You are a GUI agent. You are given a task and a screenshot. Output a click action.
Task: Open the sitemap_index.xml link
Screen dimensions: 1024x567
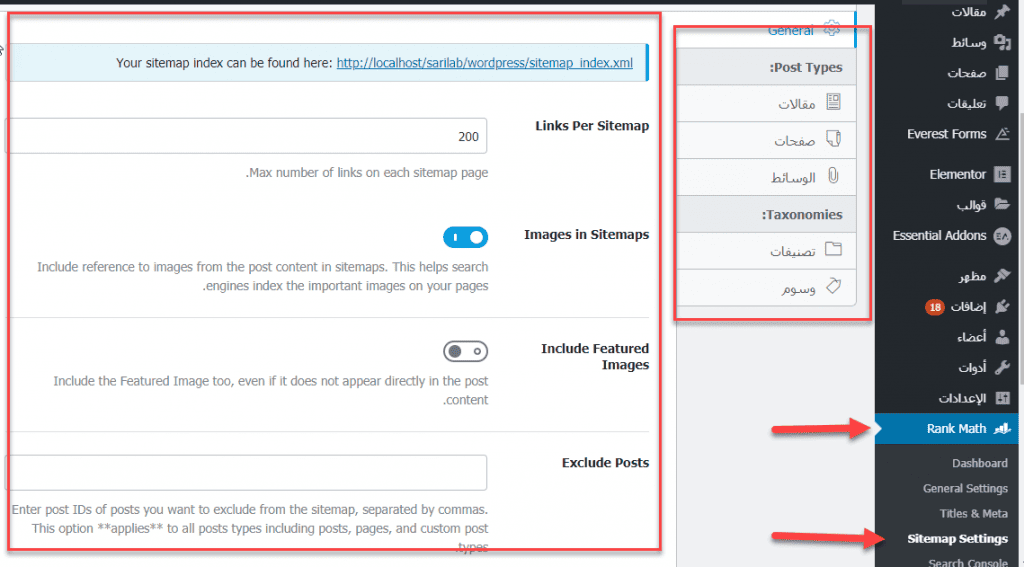484,62
